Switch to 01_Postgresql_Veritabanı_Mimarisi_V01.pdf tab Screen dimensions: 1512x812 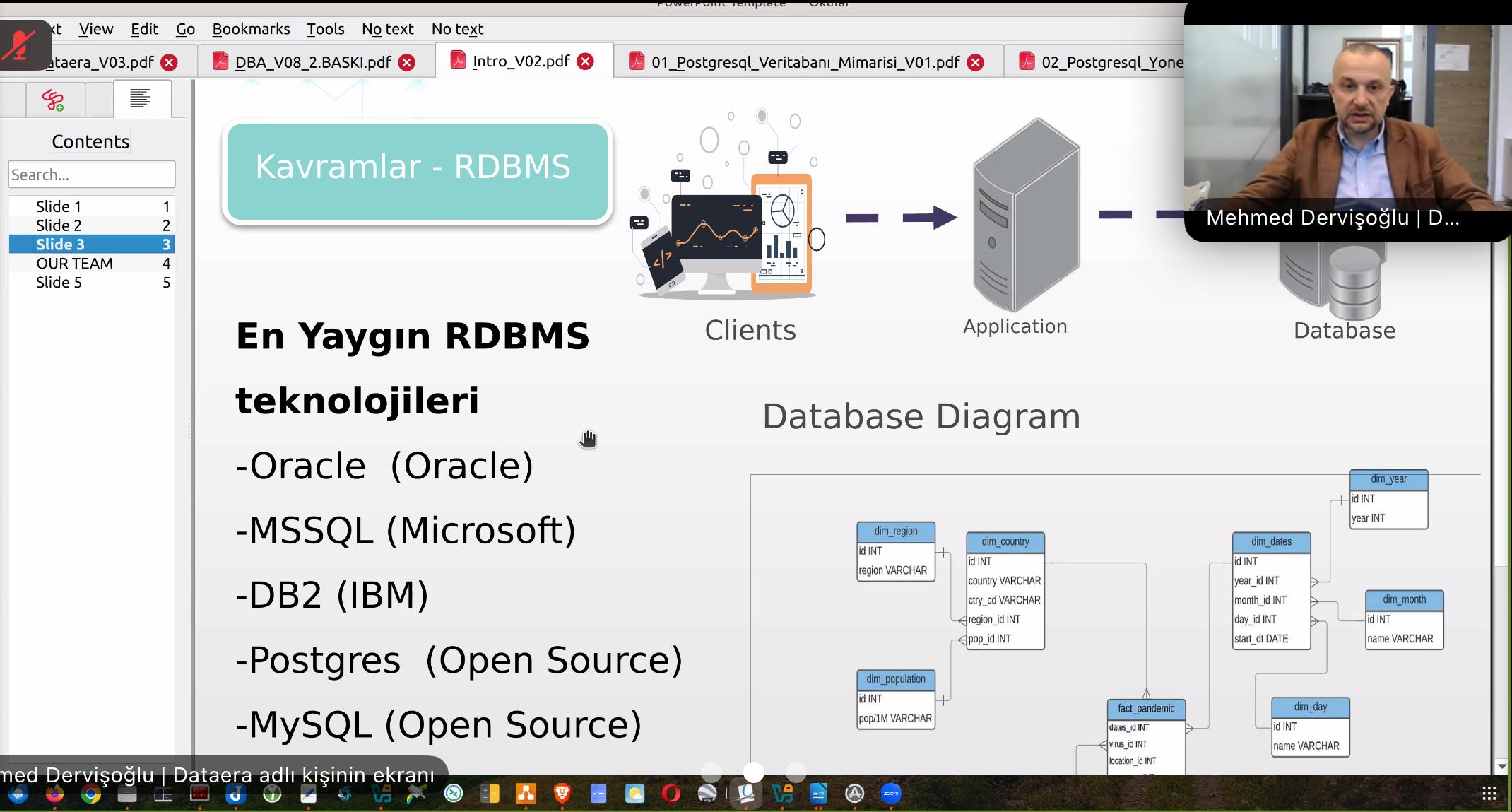(x=805, y=62)
